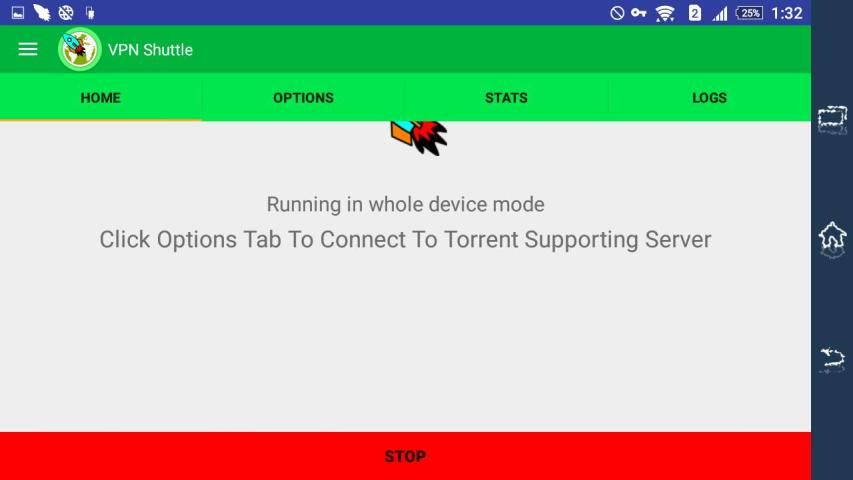
Task: Tap the VPN key status icon
Action: [x=639, y=13]
